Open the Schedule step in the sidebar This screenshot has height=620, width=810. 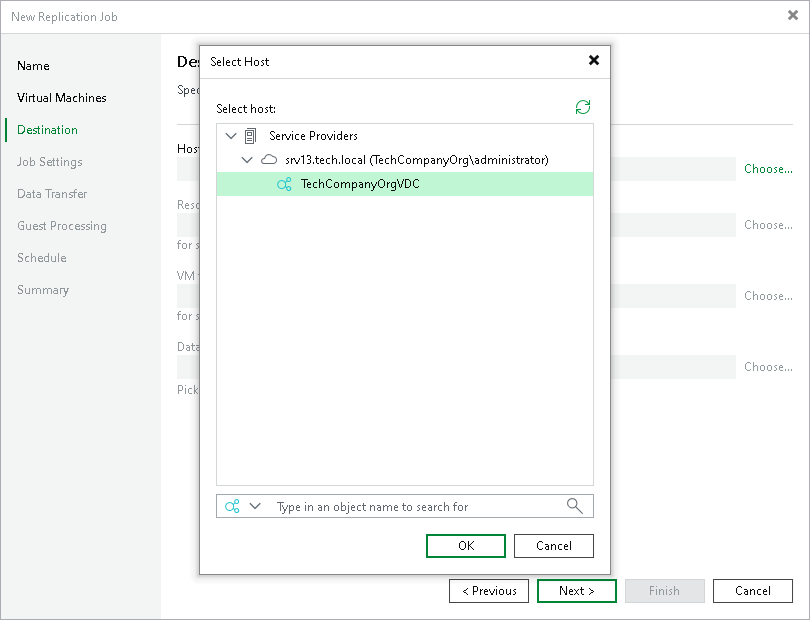pos(41,257)
